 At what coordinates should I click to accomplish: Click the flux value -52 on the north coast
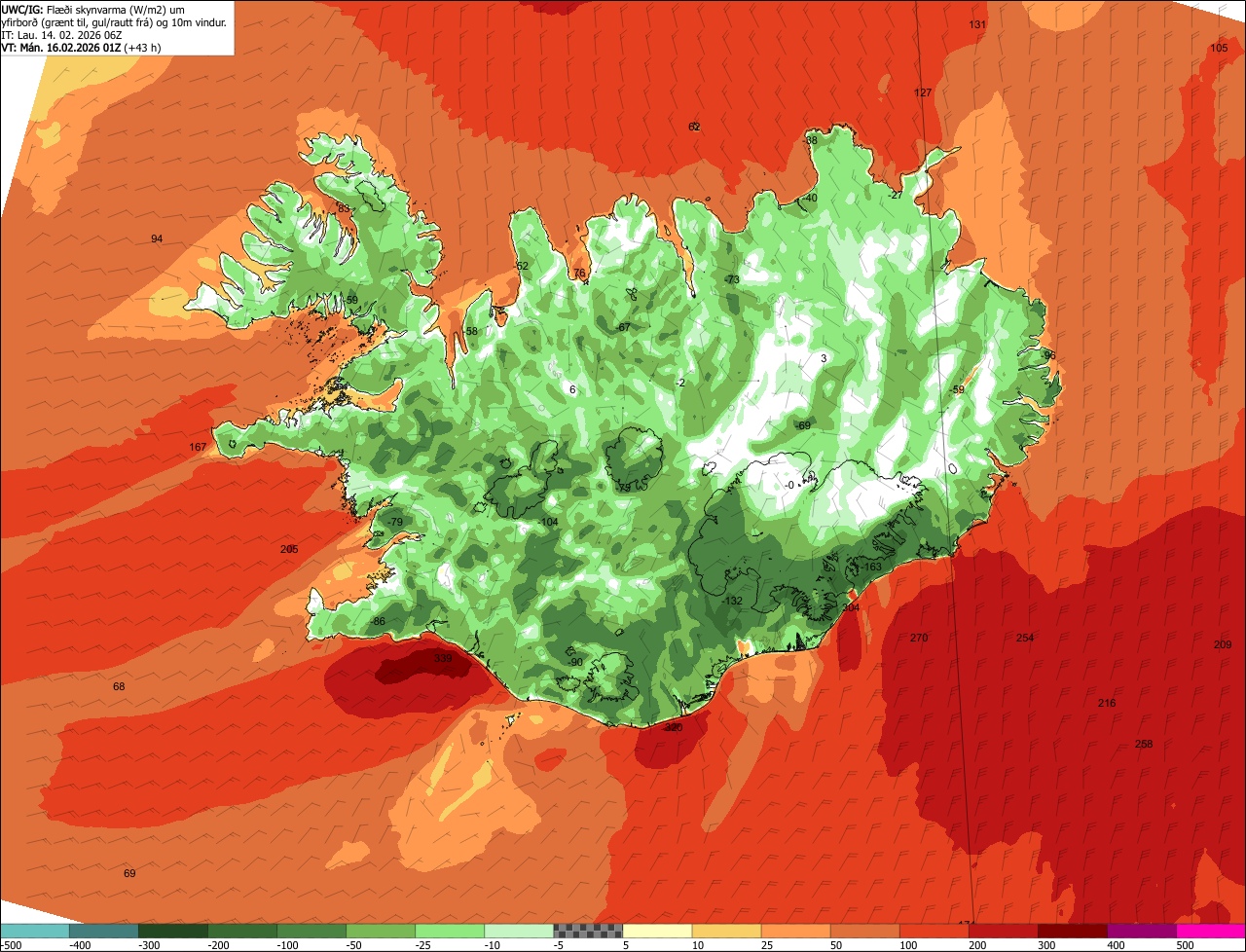pyautogui.click(x=521, y=267)
